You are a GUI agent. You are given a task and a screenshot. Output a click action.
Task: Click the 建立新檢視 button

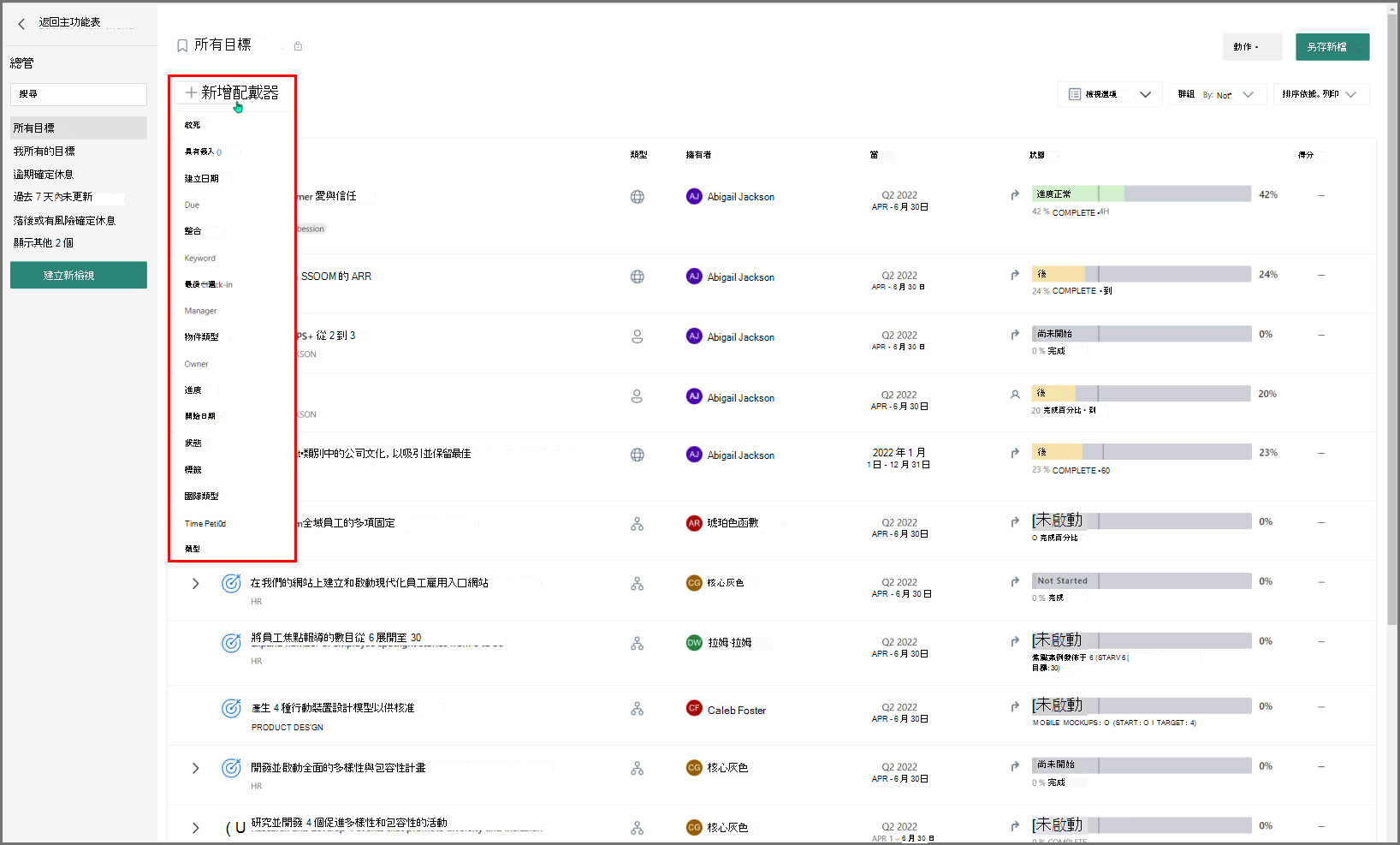point(79,275)
